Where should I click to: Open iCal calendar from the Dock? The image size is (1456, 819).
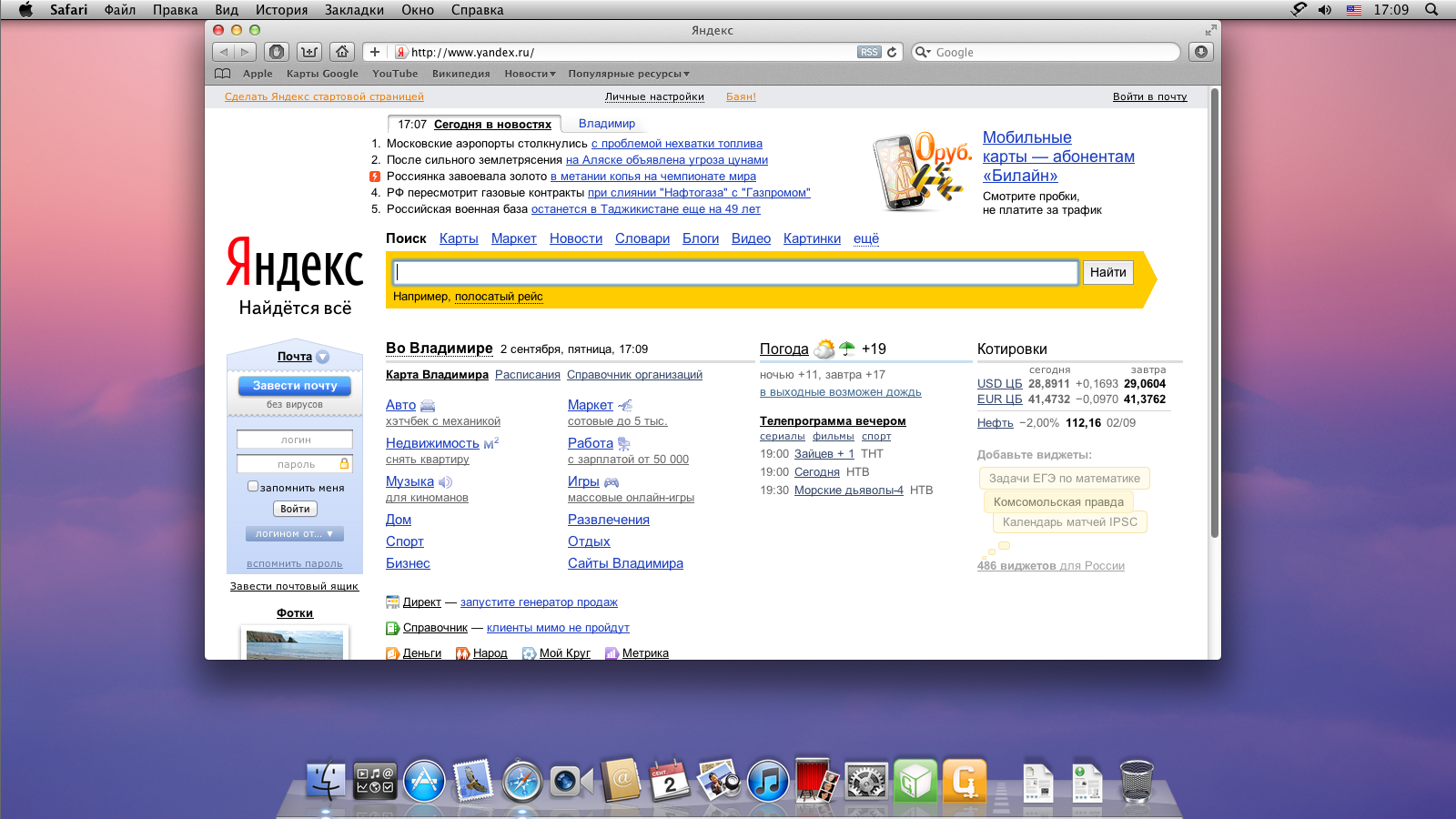tap(670, 781)
